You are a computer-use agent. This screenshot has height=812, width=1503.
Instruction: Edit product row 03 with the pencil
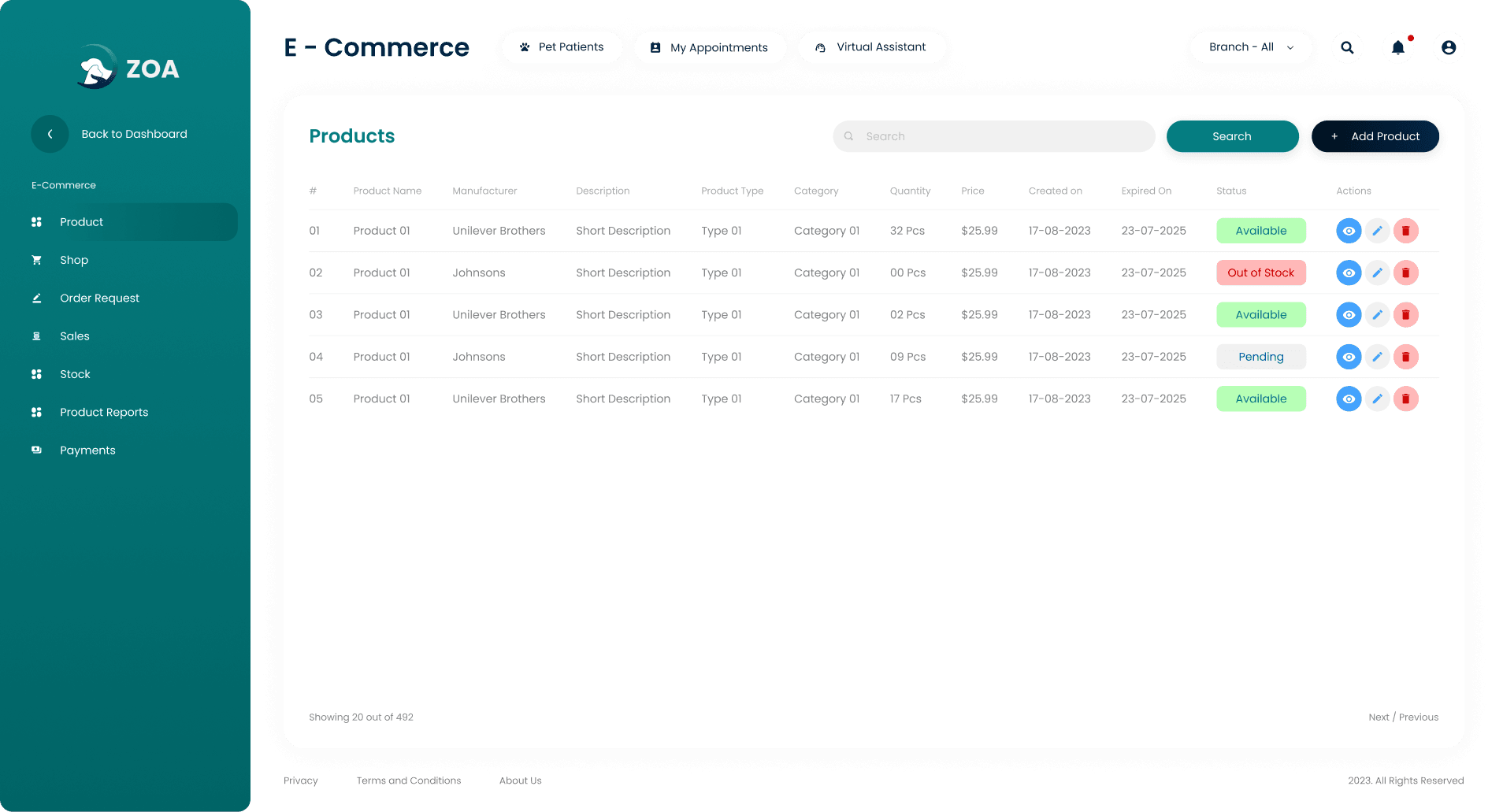[1377, 315]
